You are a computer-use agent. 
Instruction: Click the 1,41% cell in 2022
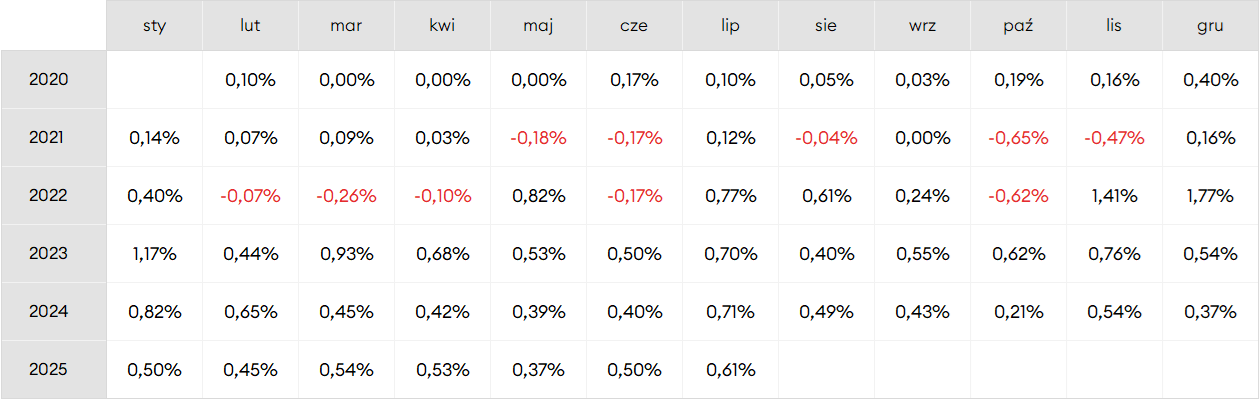click(1115, 195)
